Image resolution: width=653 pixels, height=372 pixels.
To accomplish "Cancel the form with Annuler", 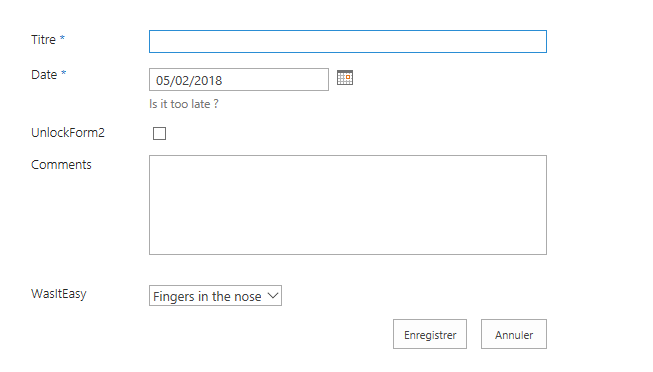I will [x=514, y=334].
